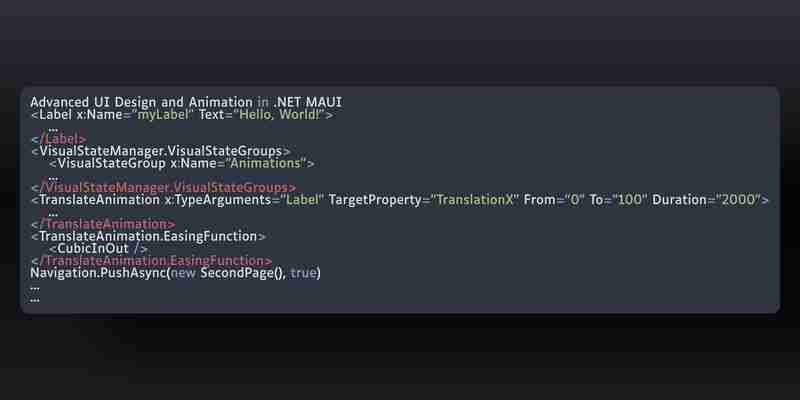
Task: Click the 'true' argument in PushAsync
Action: click(304, 273)
